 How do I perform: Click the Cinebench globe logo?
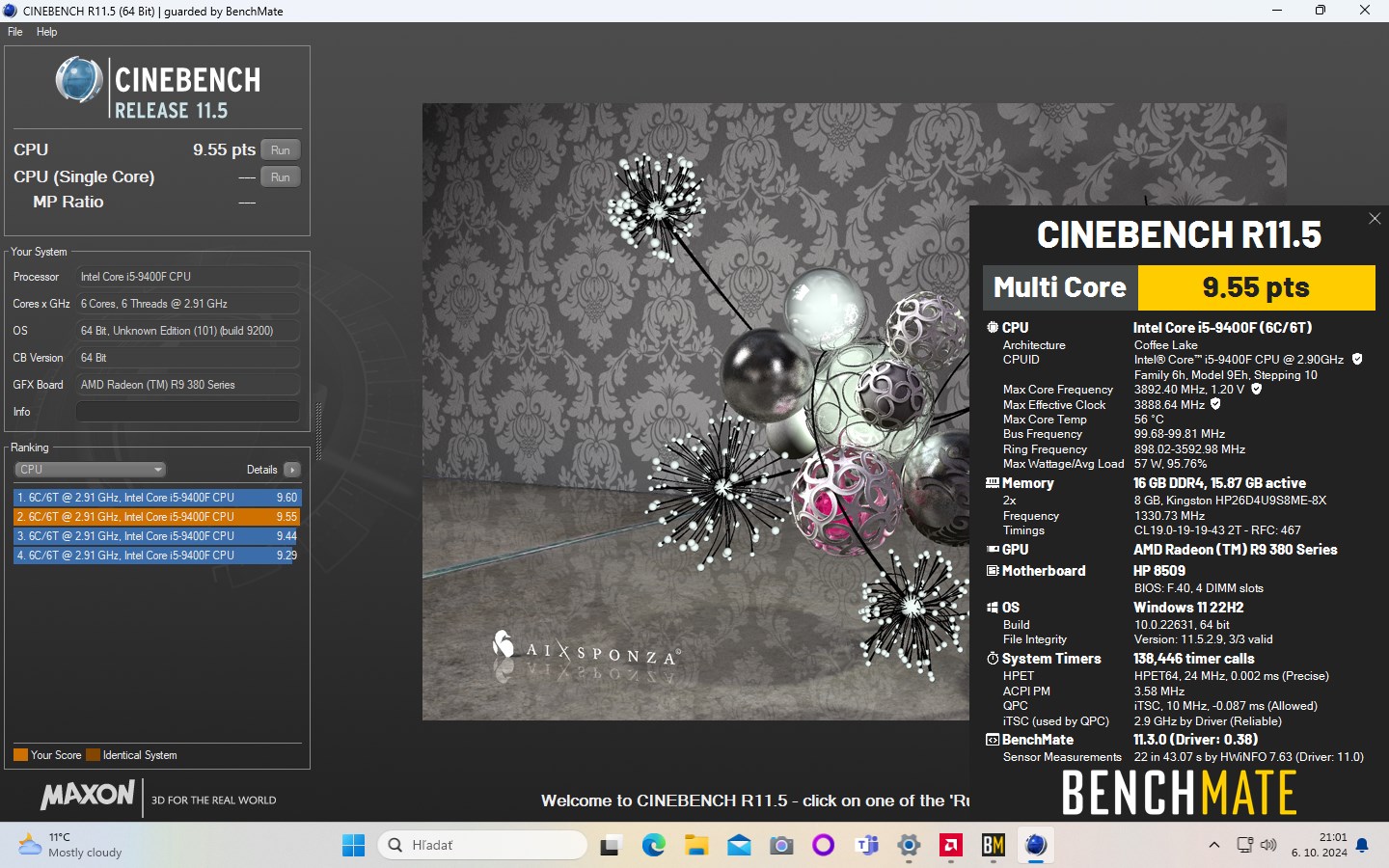click(79, 80)
